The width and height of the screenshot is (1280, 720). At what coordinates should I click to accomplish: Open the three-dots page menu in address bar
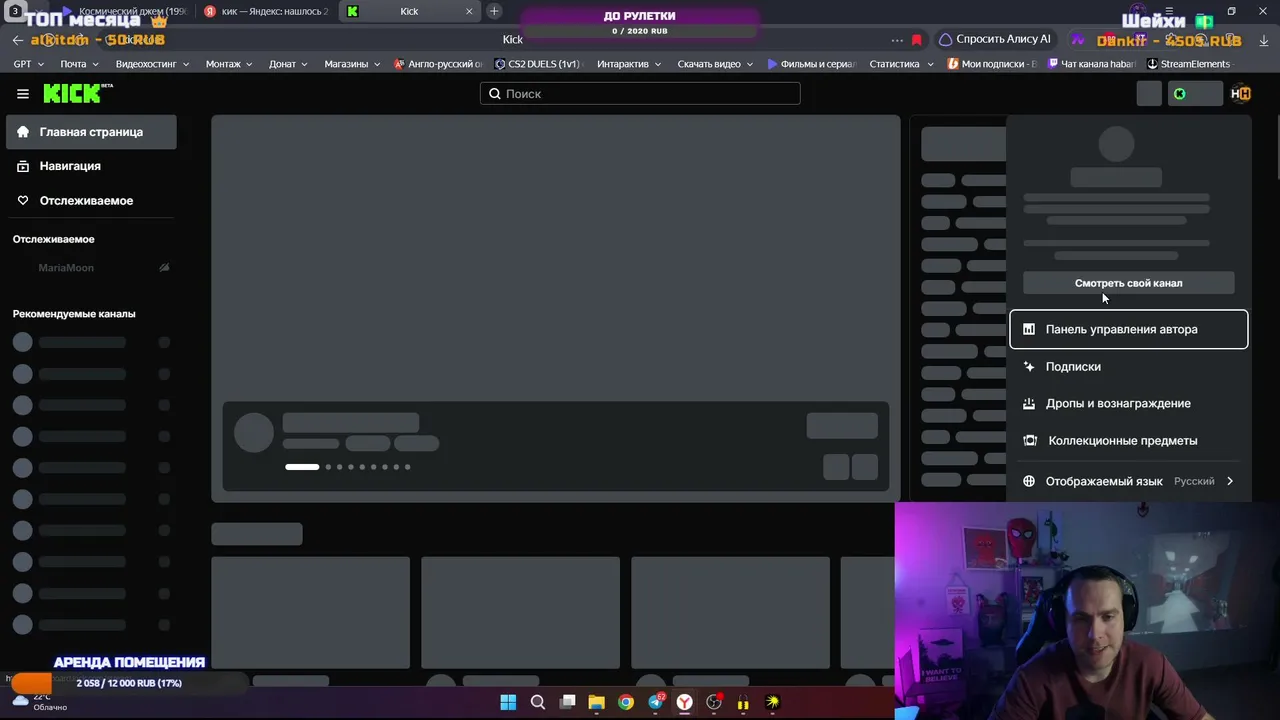coord(897,40)
